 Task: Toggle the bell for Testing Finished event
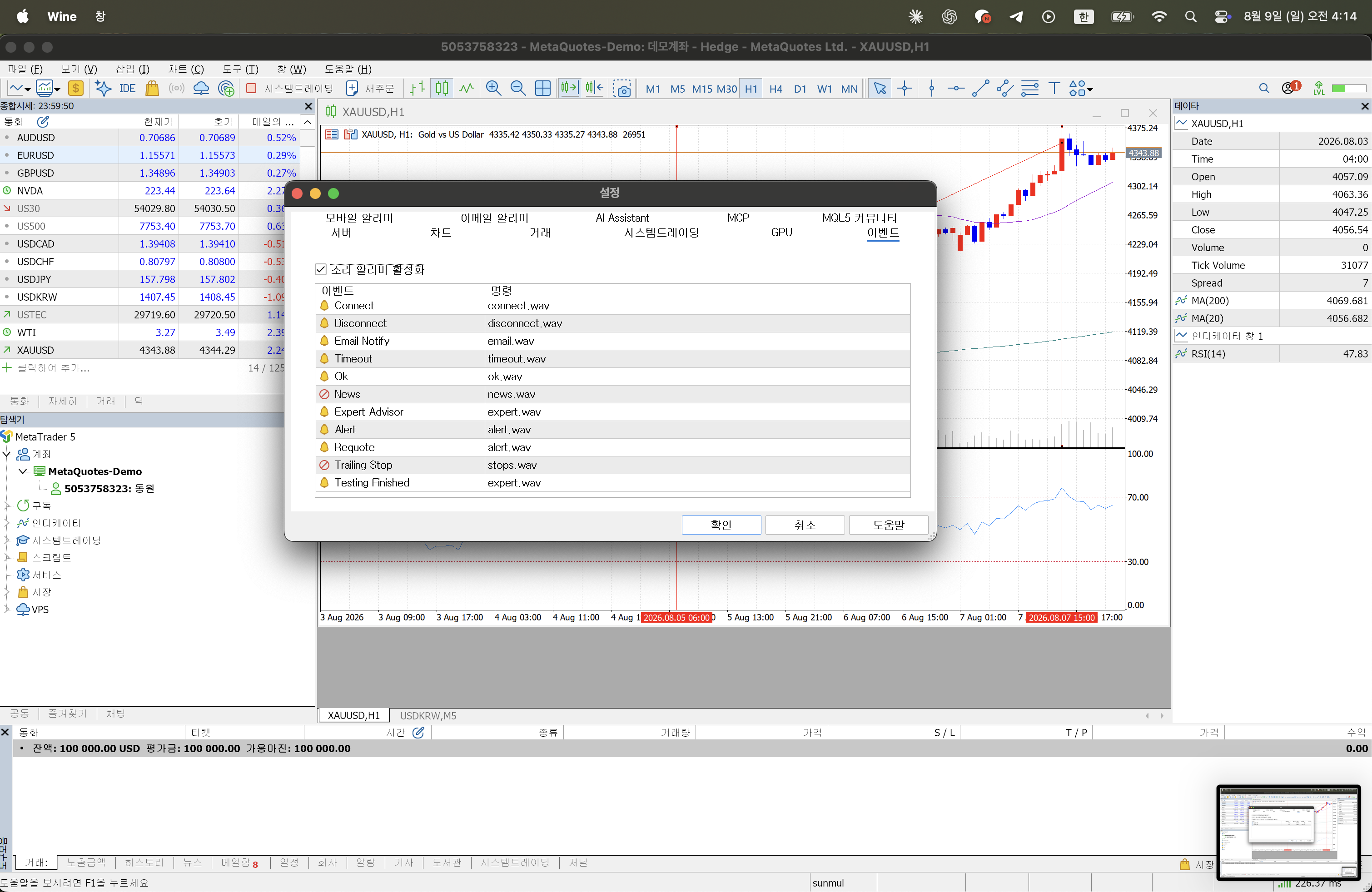click(x=324, y=483)
